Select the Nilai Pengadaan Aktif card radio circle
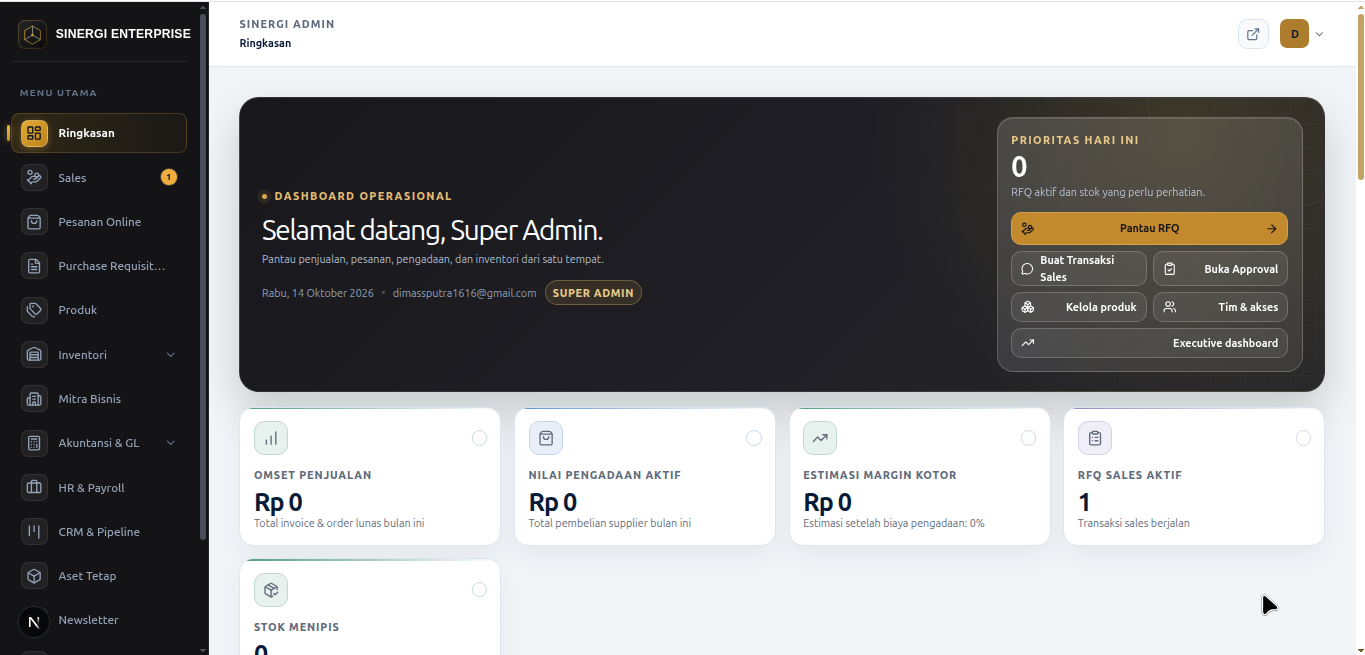Viewport: 1365px width, 655px height. tap(754, 438)
